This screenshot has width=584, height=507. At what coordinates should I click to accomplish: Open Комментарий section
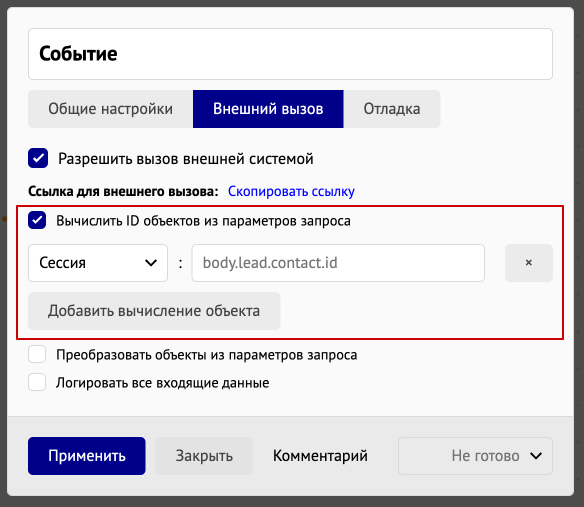pos(320,456)
